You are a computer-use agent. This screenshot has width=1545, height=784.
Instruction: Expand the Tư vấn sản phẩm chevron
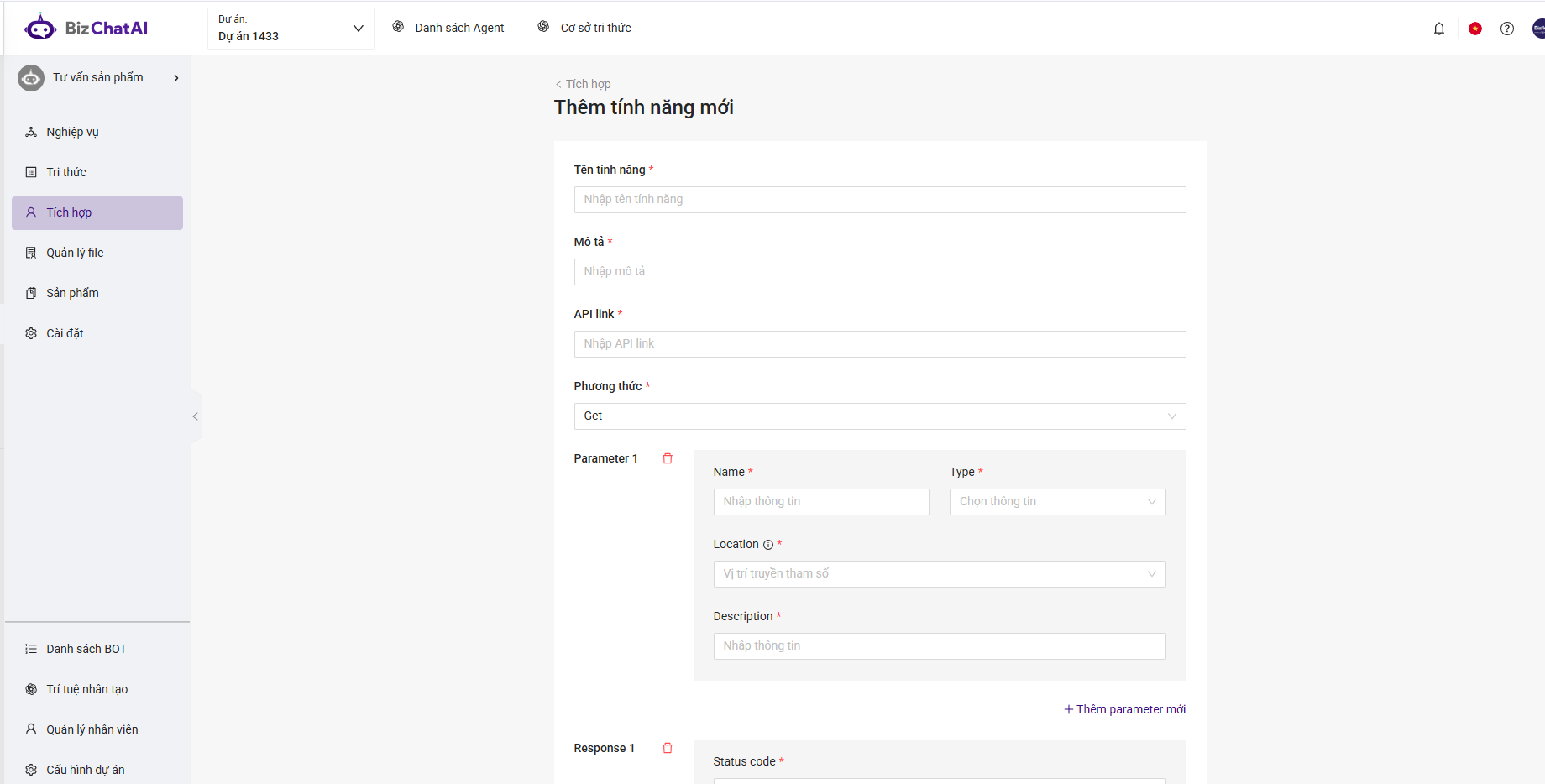[176, 78]
